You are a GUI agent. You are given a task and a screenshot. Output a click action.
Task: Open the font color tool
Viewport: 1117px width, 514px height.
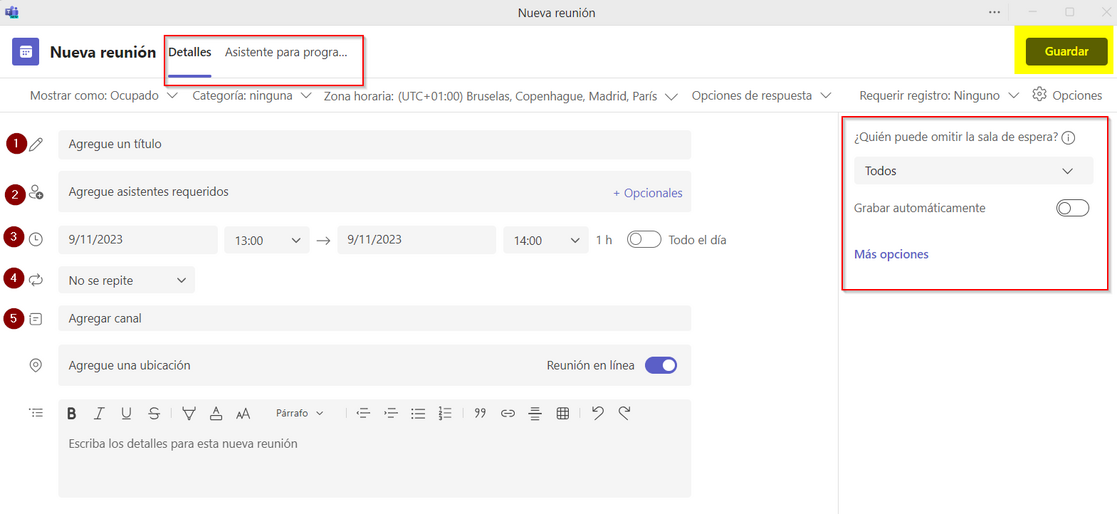click(x=216, y=414)
